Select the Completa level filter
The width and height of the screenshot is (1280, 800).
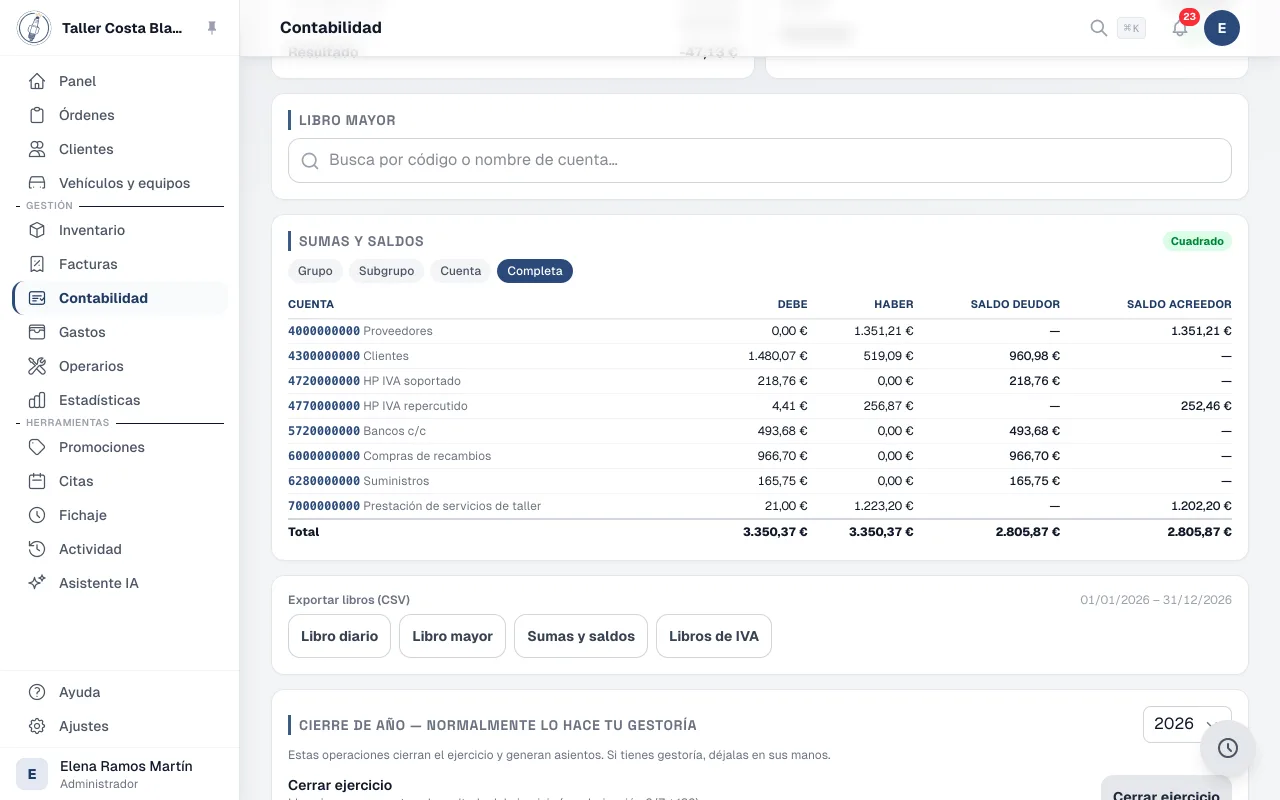535,271
